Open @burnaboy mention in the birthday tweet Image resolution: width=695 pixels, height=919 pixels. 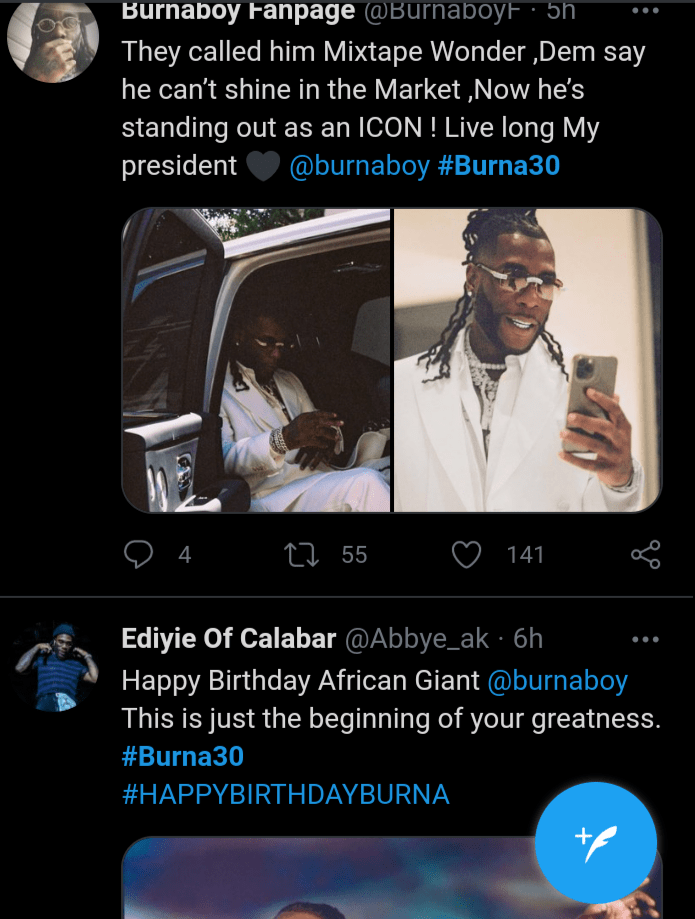(557, 682)
